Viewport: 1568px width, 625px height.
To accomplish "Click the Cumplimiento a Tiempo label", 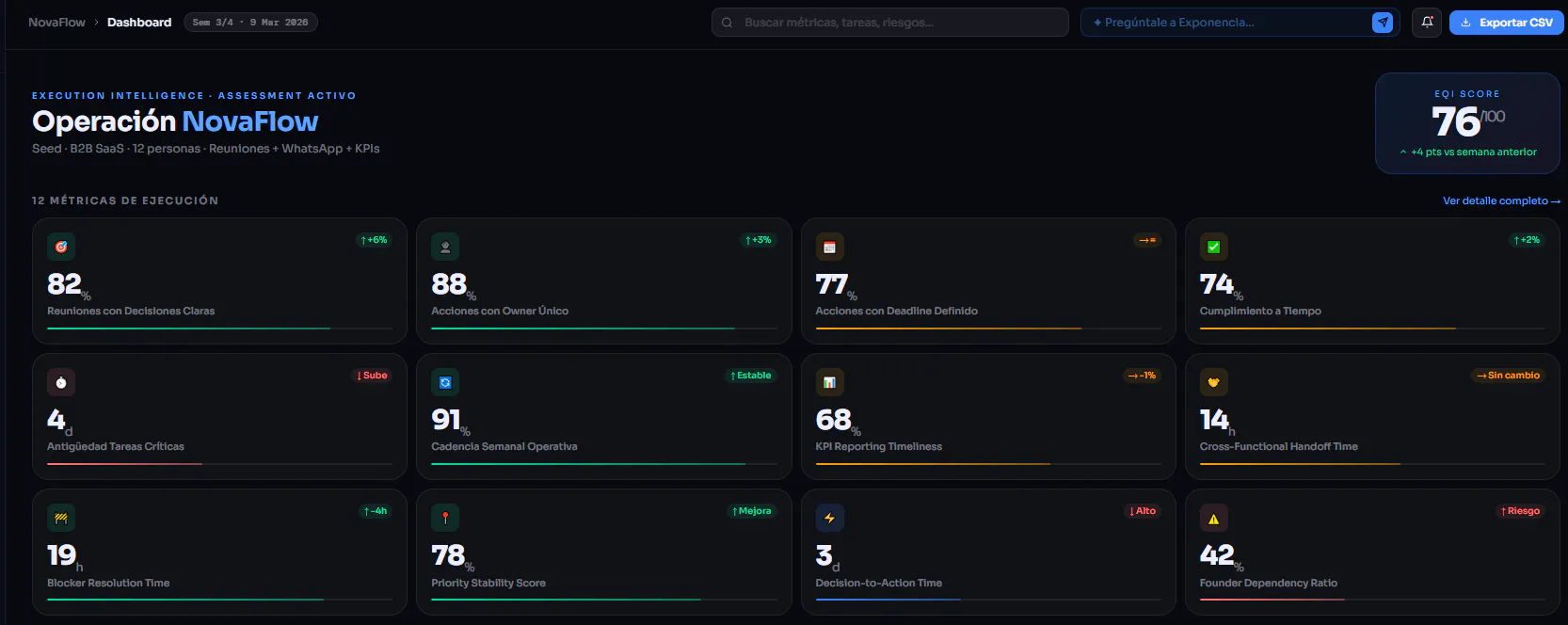I will click(1260, 311).
